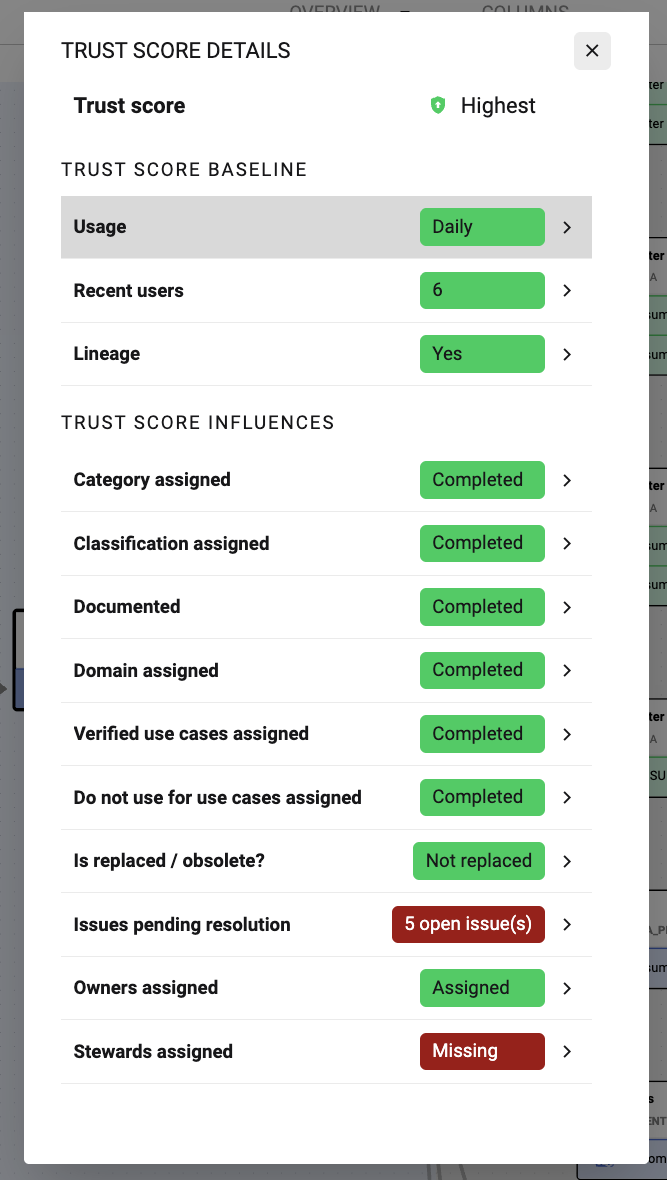
Task: Open Verified use cases assigned chevron
Action: (567, 734)
